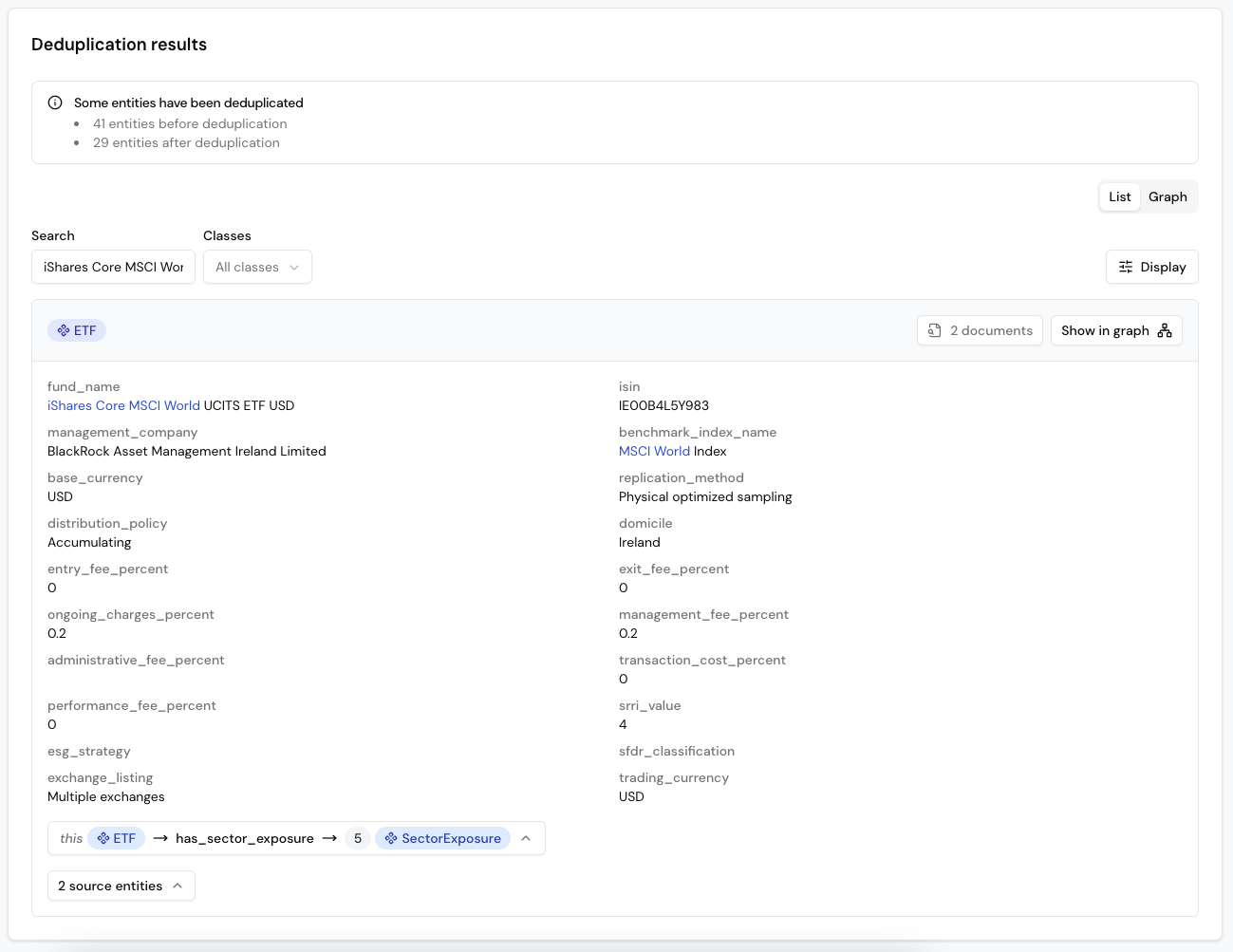Click the graph hierarchy icon on Show in graph
The height and width of the screenshot is (952, 1233).
[x=1165, y=330]
